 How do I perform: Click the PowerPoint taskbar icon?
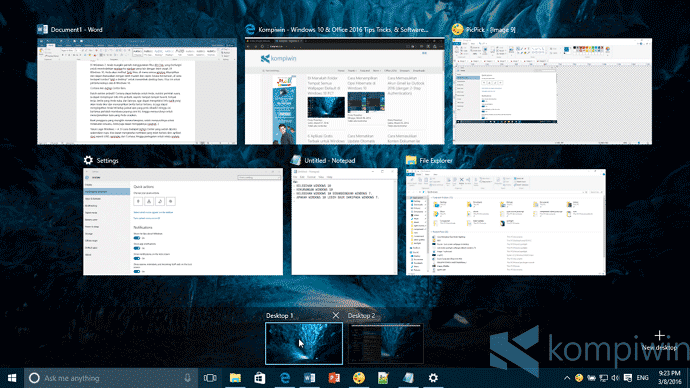(x=334, y=378)
